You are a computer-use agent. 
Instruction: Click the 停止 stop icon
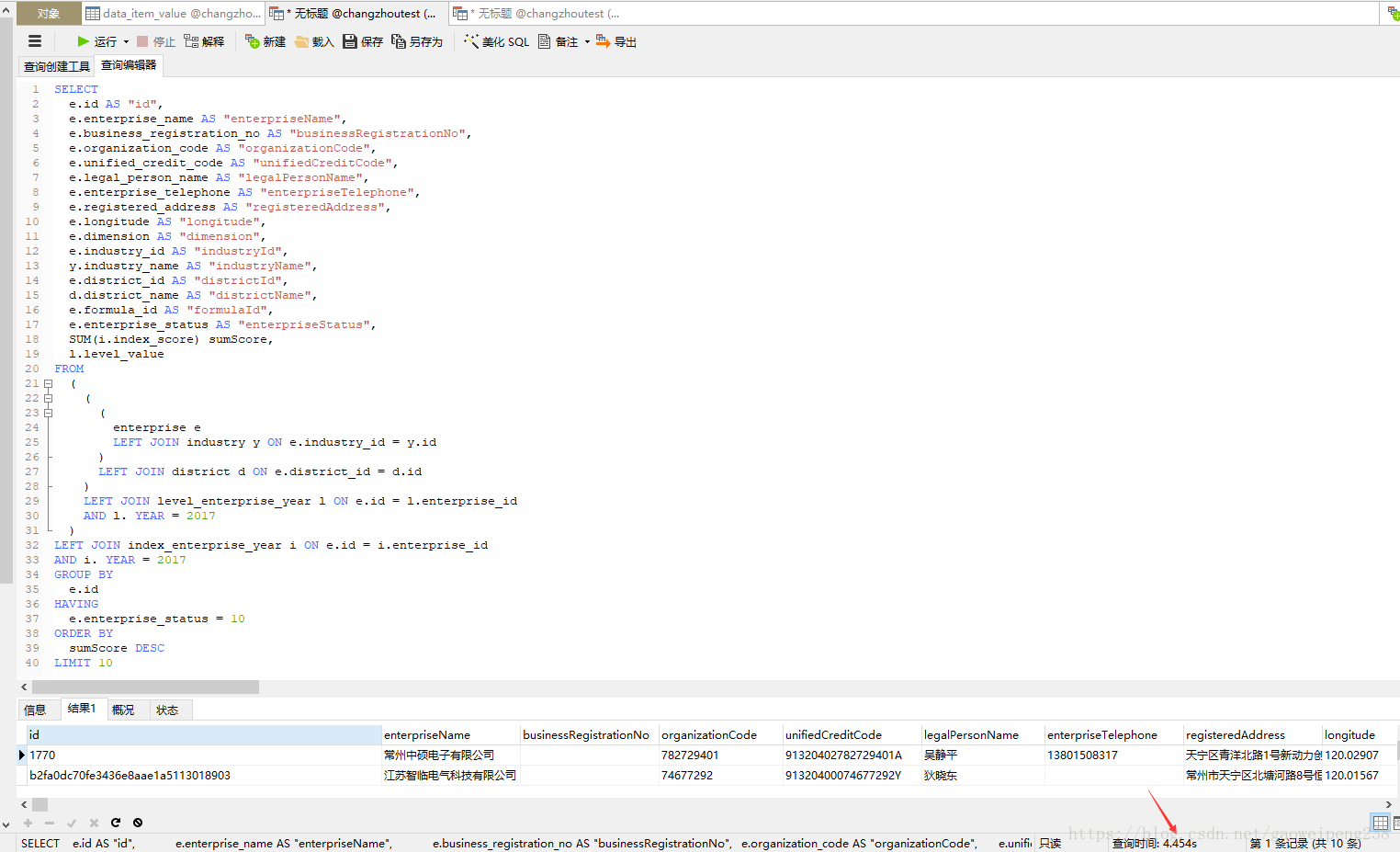tap(142, 41)
